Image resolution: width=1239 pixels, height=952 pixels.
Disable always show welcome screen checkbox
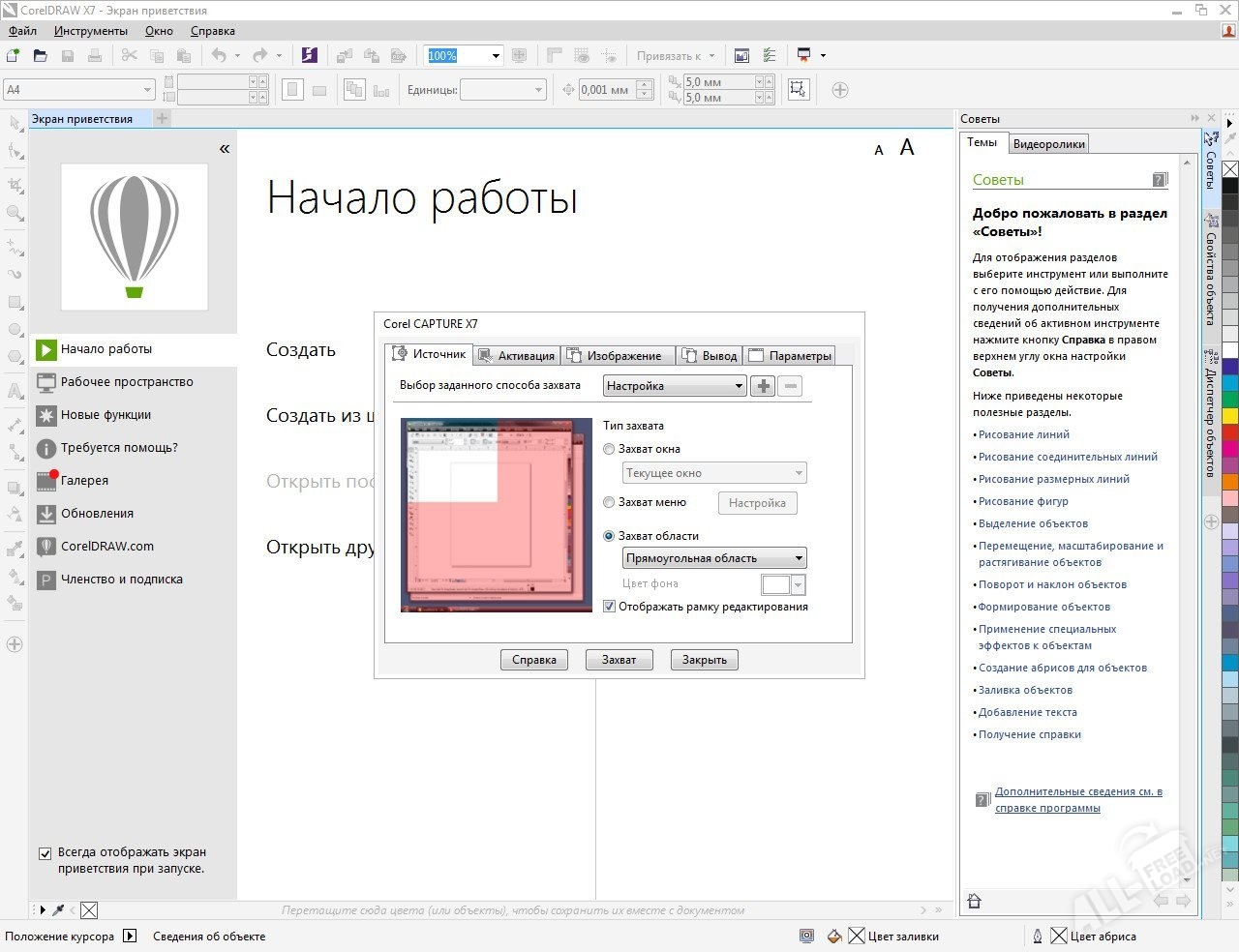pos(45,853)
